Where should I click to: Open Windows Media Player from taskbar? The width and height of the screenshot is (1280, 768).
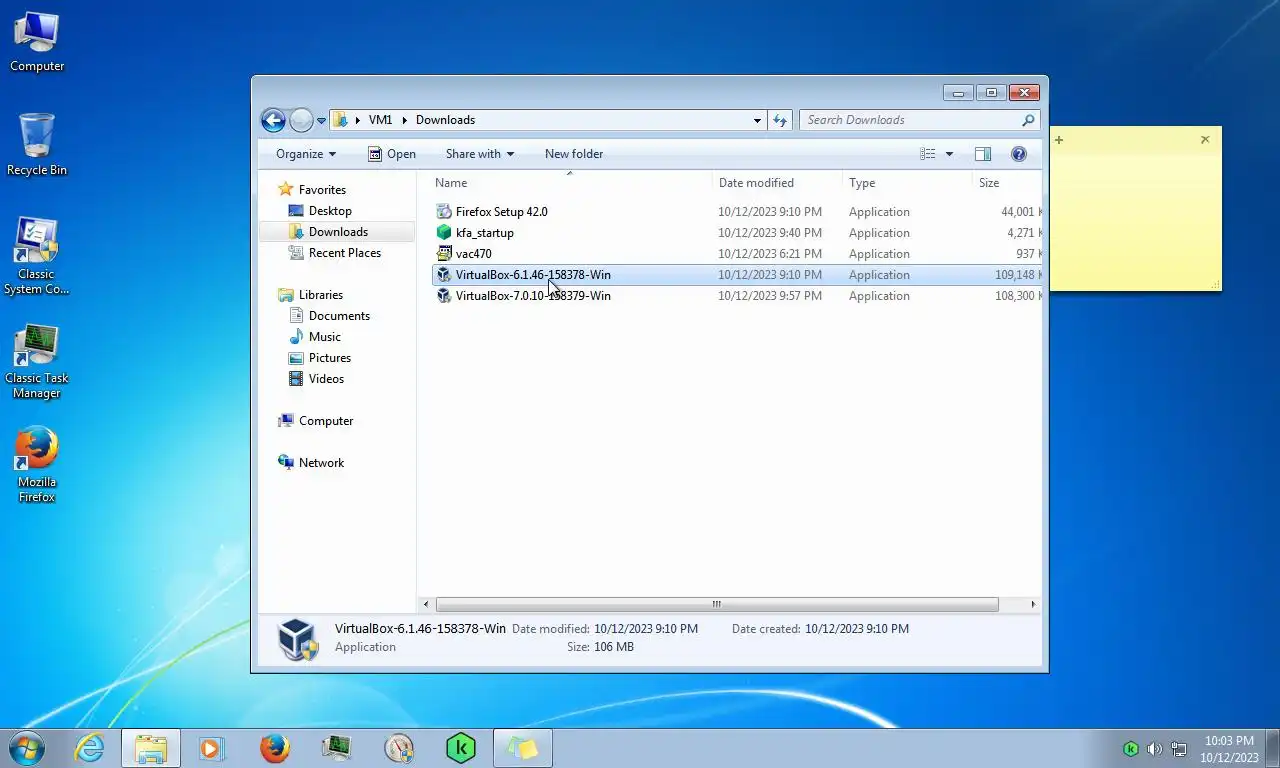[211, 748]
